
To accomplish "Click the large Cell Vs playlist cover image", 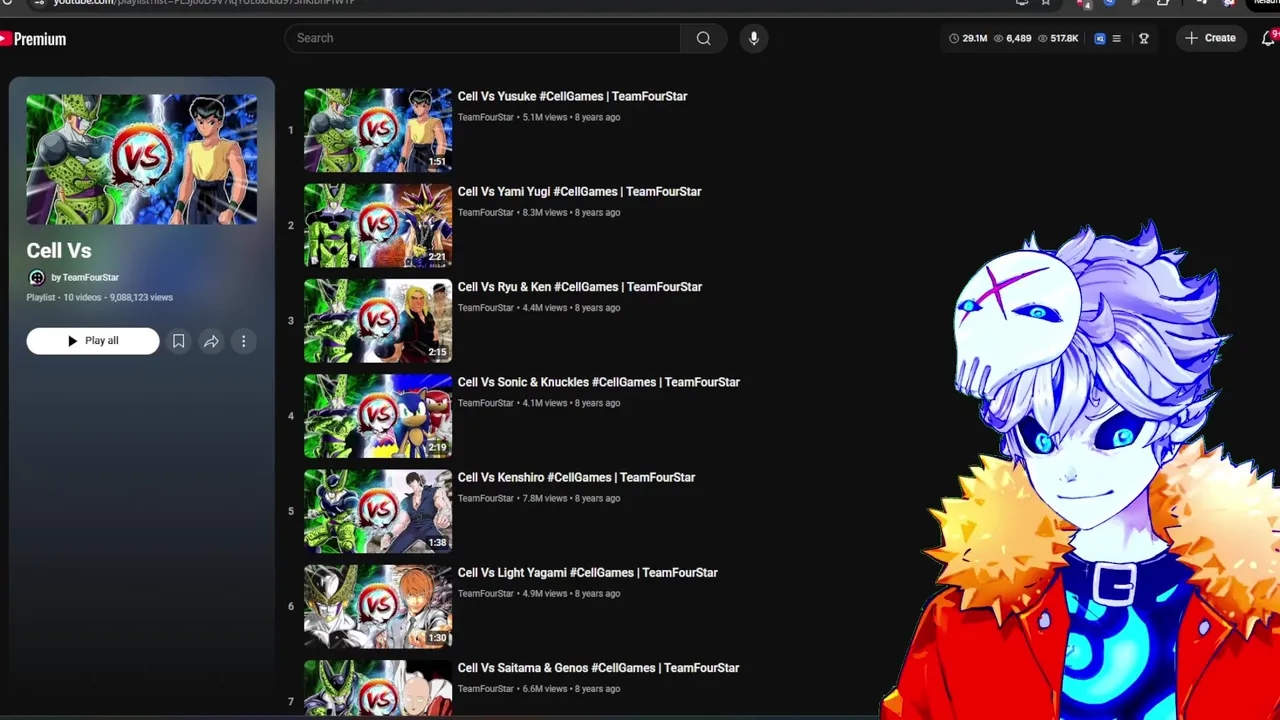I will [142, 159].
